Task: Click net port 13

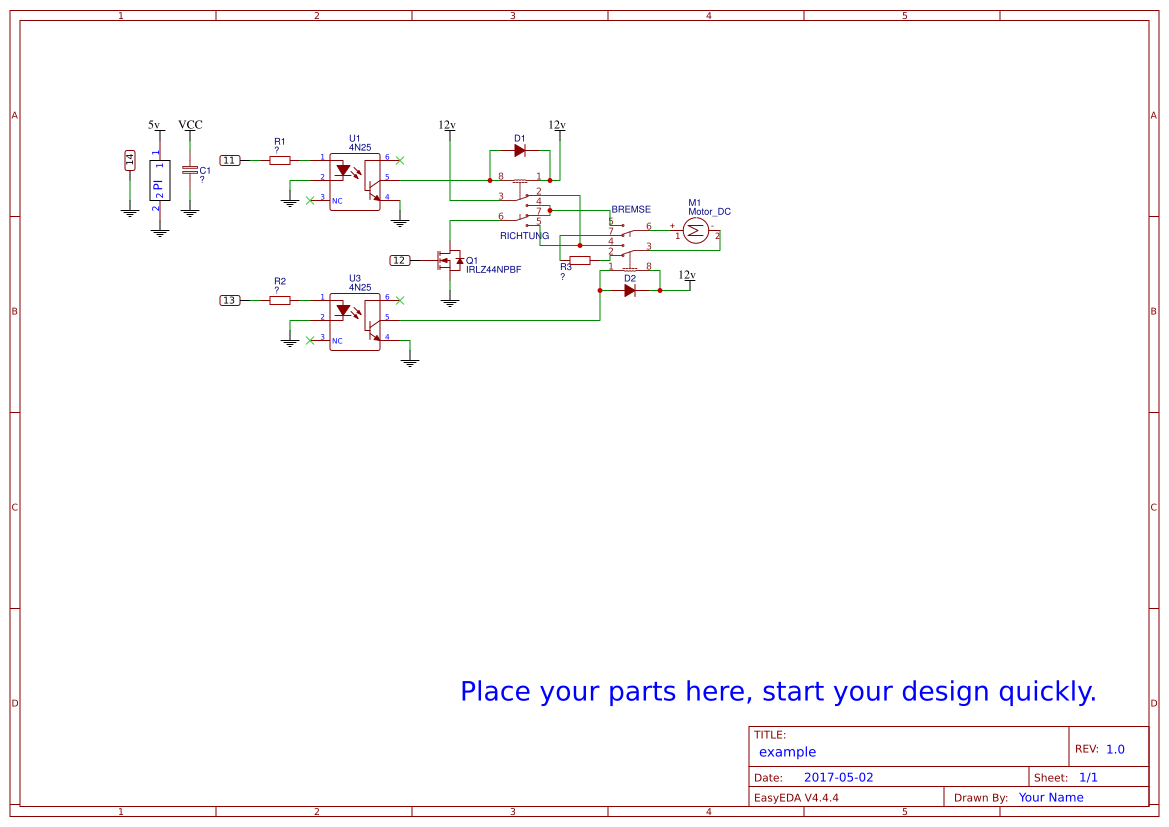Action: pos(230,301)
